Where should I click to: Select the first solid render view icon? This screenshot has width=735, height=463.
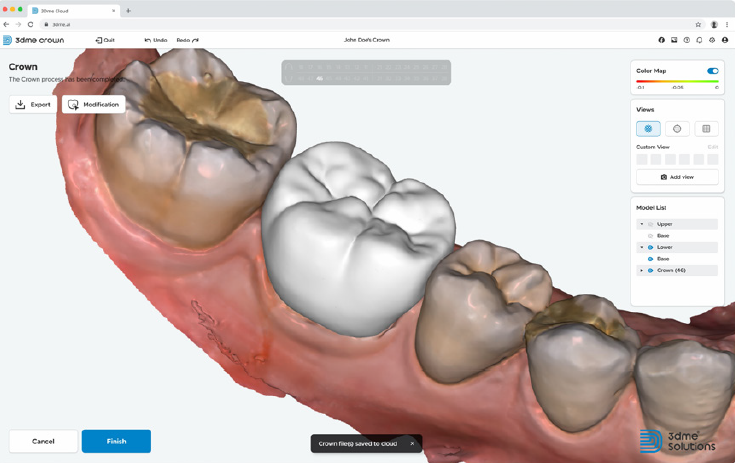[648, 129]
